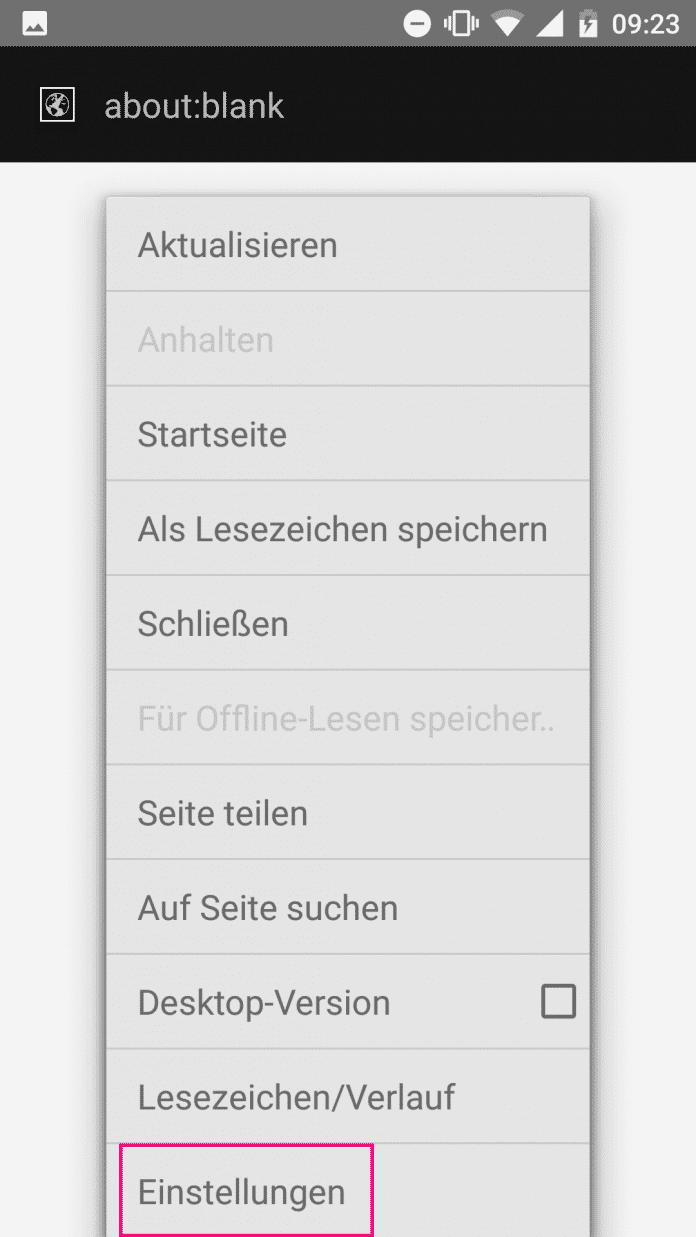This screenshot has height=1237, width=696.
Task: Tap the 09:23 clock in status bar
Action: point(645,24)
